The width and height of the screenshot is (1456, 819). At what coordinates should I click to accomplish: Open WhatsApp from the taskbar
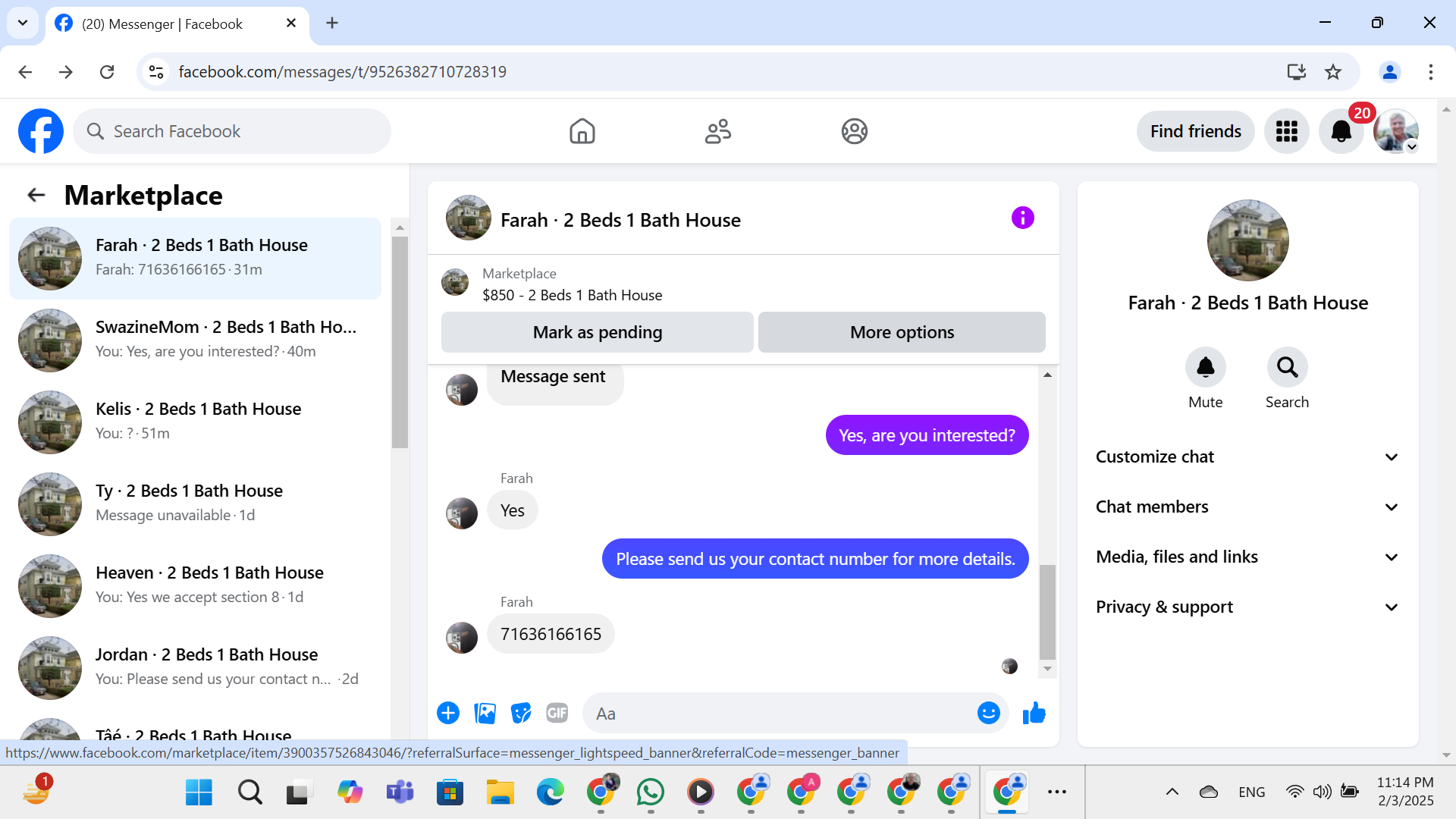pyautogui.click(x=651, y=792)
